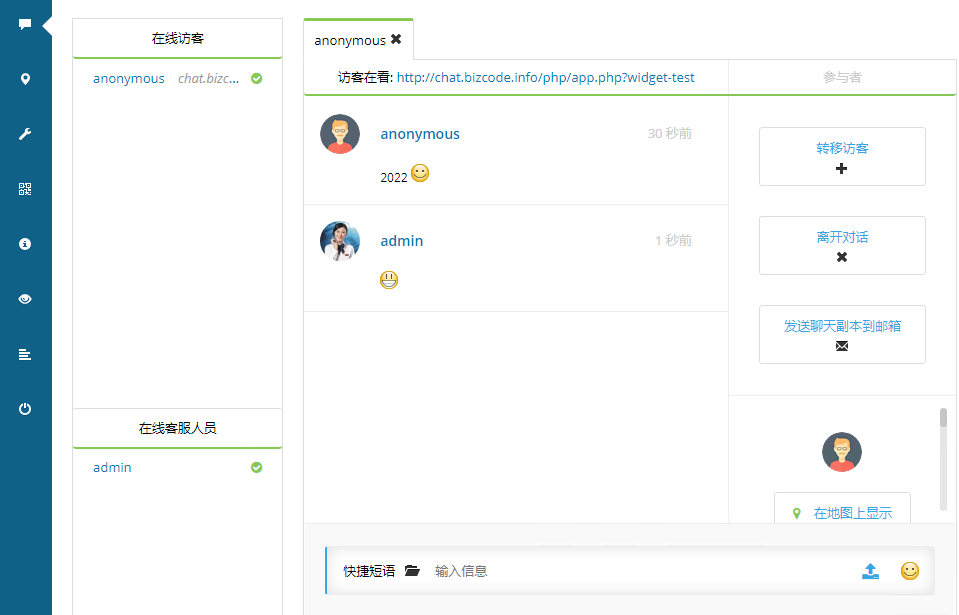Click the green pin icon beside 在地图上显示
This screenshot has width=959, height=615.
tap(796, 513)
